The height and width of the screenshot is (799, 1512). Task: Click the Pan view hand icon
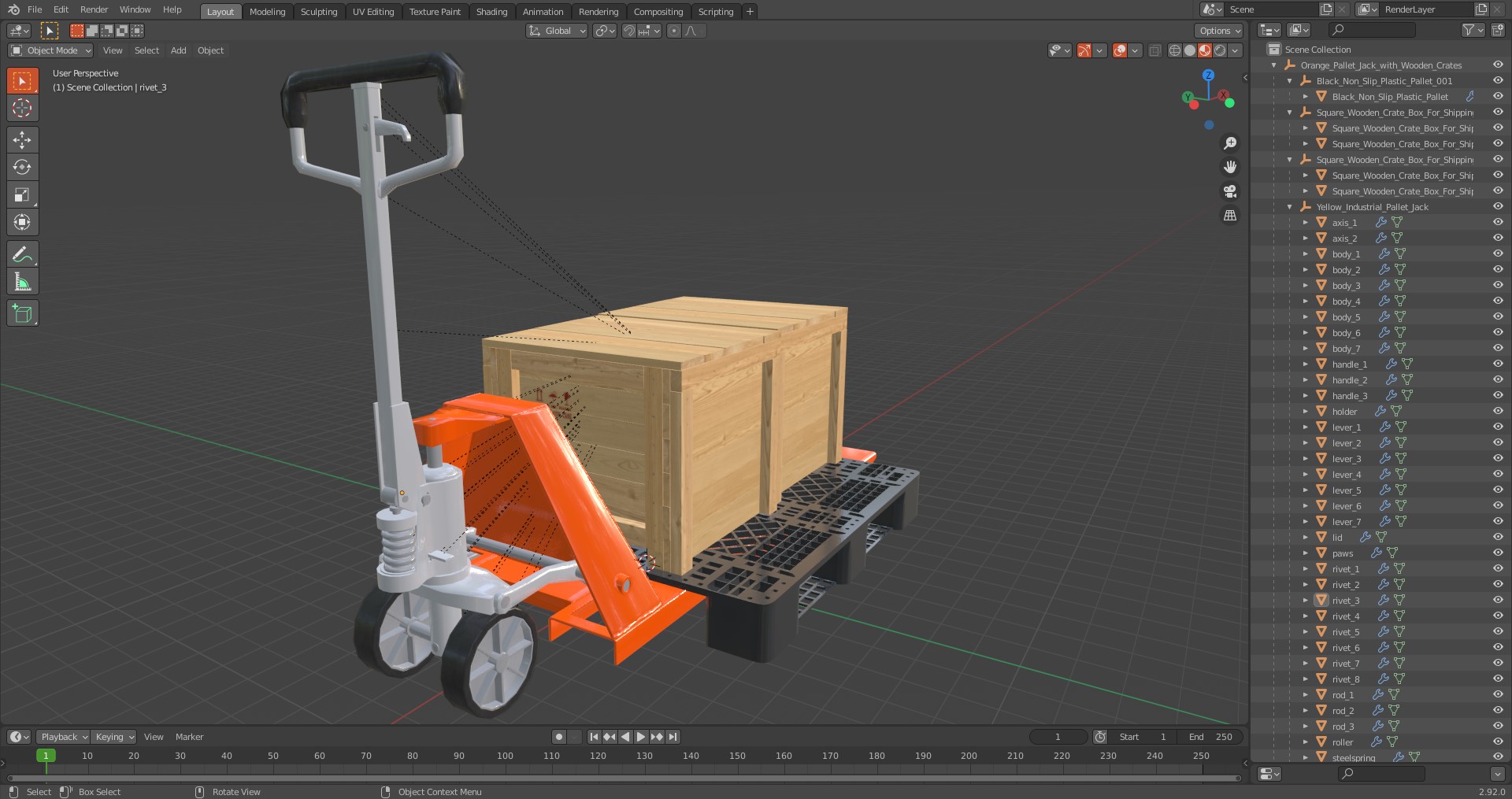[x=1229, y=167]
